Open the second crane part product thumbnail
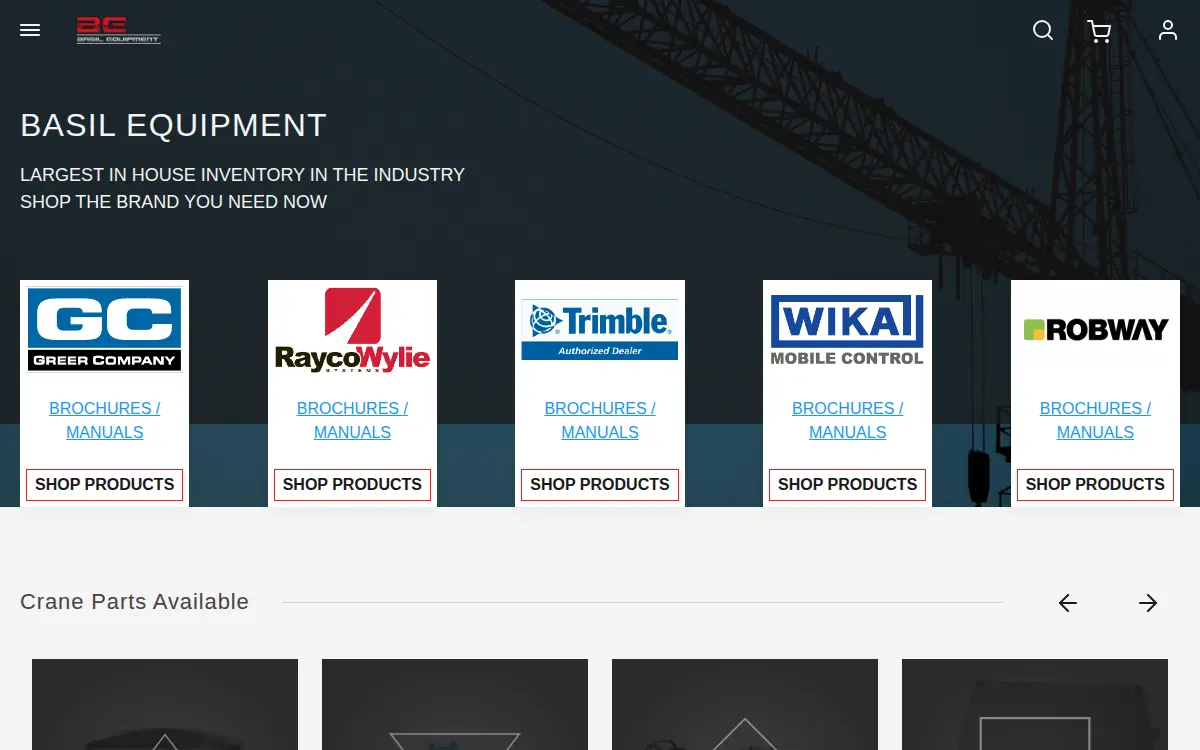 [455, 704]
